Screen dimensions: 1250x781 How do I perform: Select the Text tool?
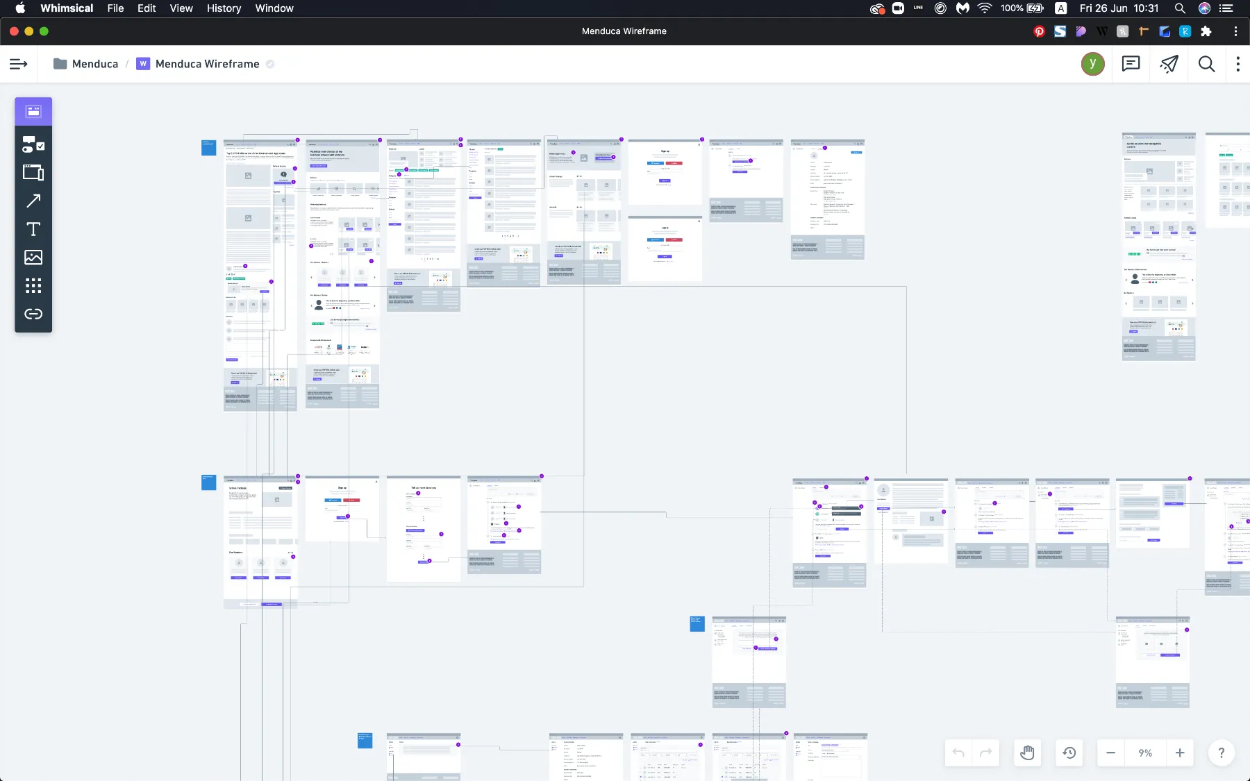[33, 229]
